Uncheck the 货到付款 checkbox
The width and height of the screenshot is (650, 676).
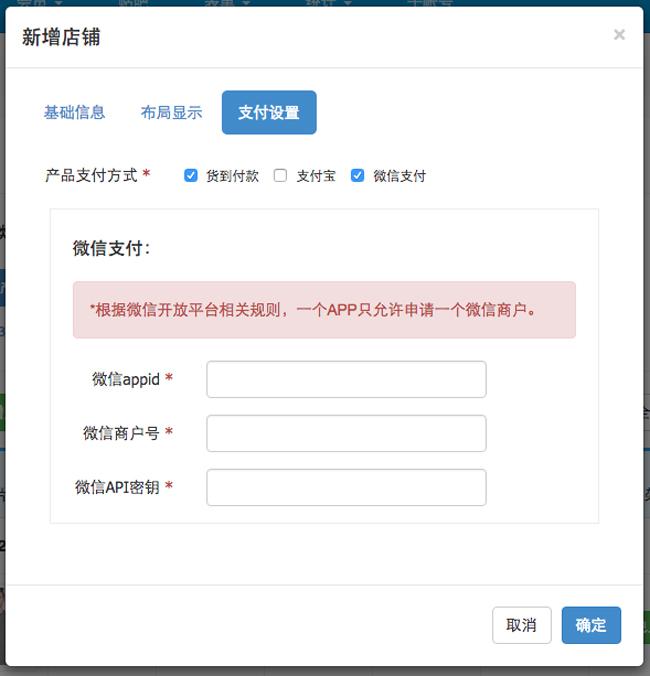(191, 176)
